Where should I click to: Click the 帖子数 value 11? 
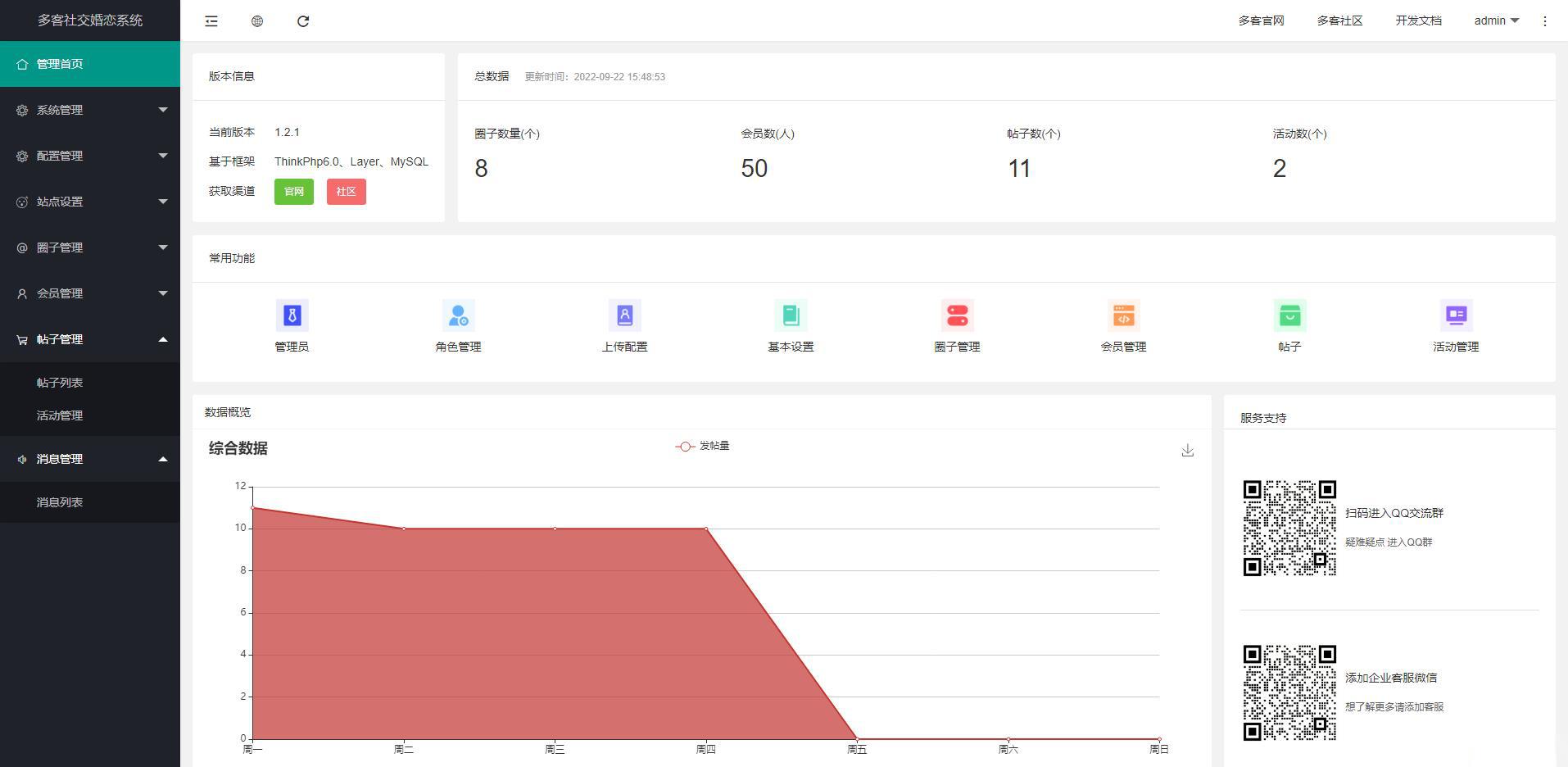[1019, 169]
